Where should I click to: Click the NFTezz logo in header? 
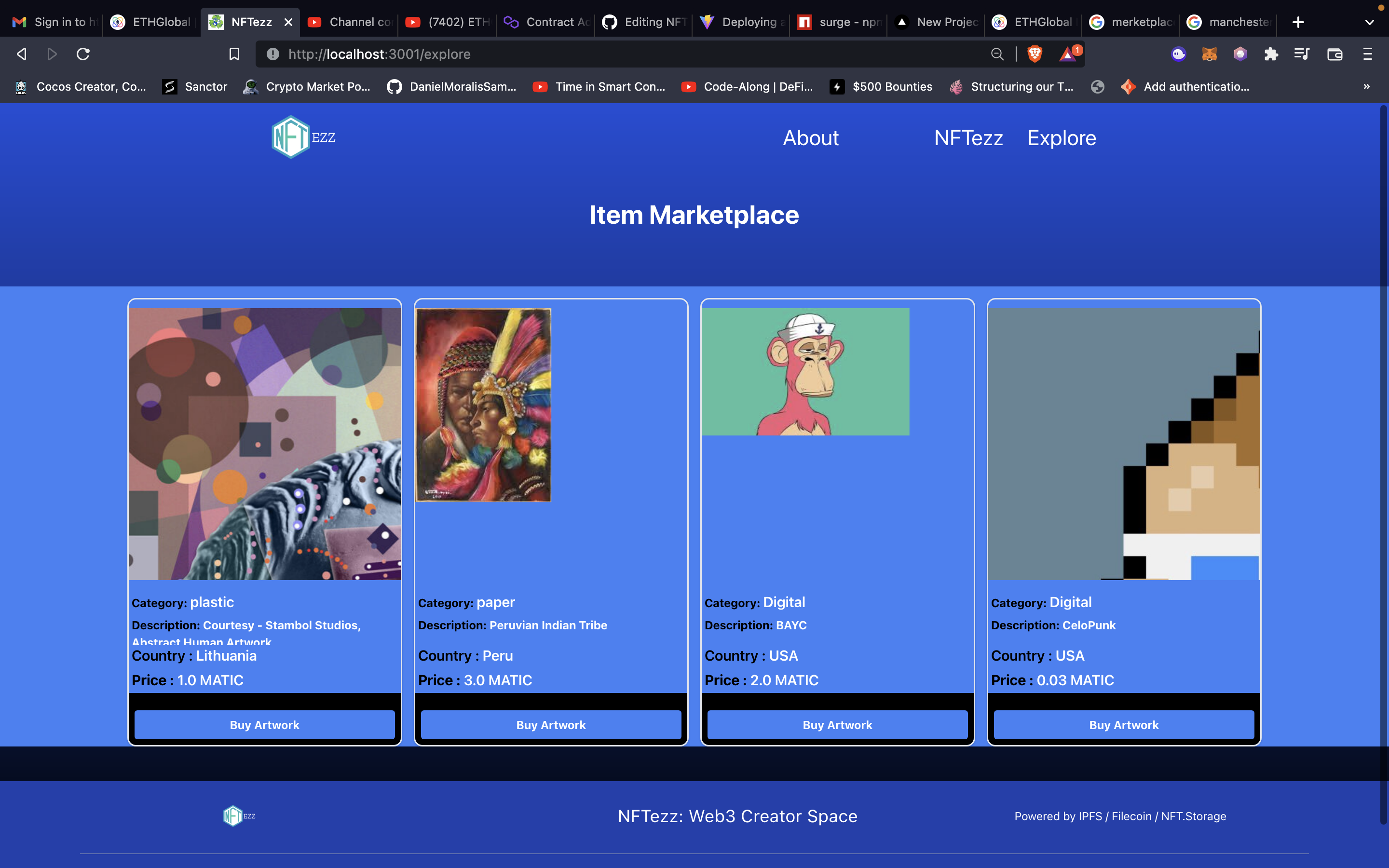coord(303,137)
